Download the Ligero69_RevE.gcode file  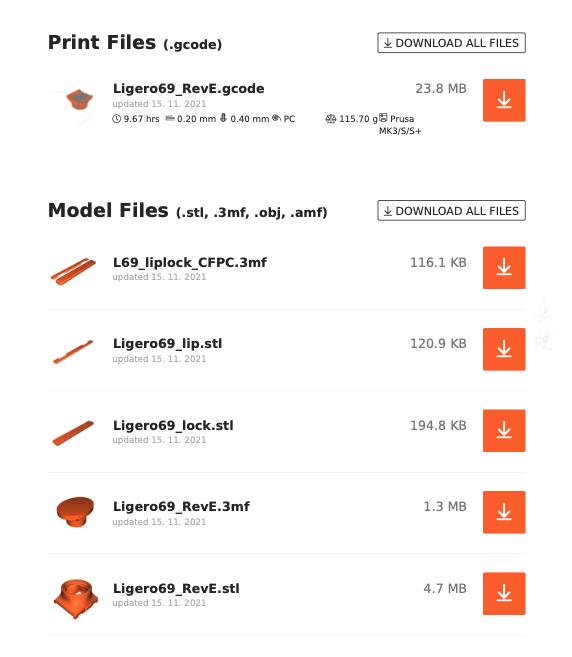(x=504, y=100)
